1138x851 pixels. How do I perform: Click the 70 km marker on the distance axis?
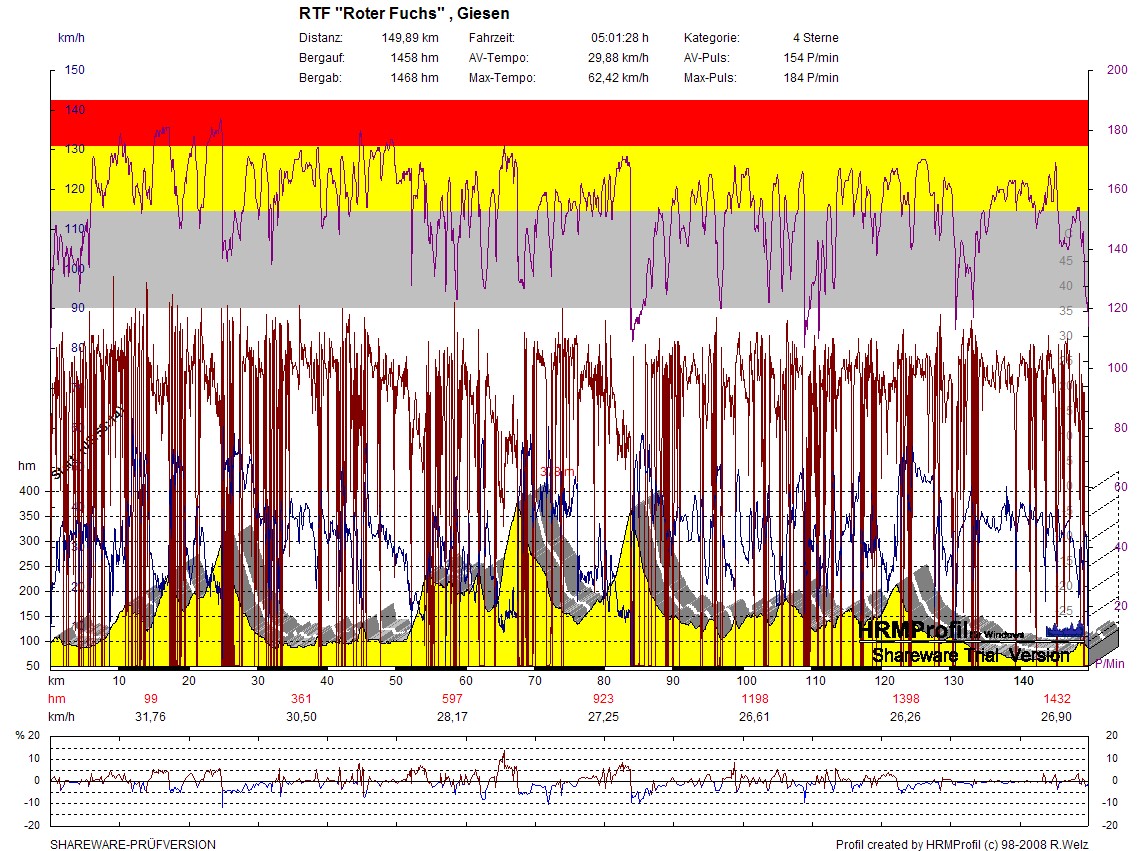(x=535, y=681)
